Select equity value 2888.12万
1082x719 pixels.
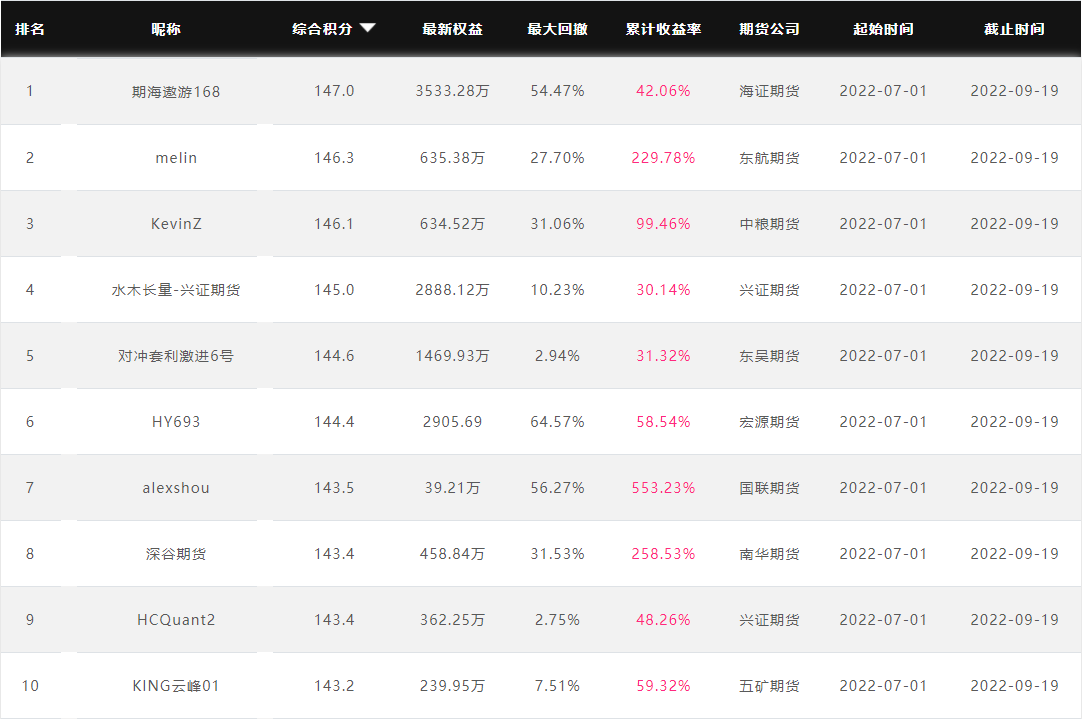[x=453, y=290]
